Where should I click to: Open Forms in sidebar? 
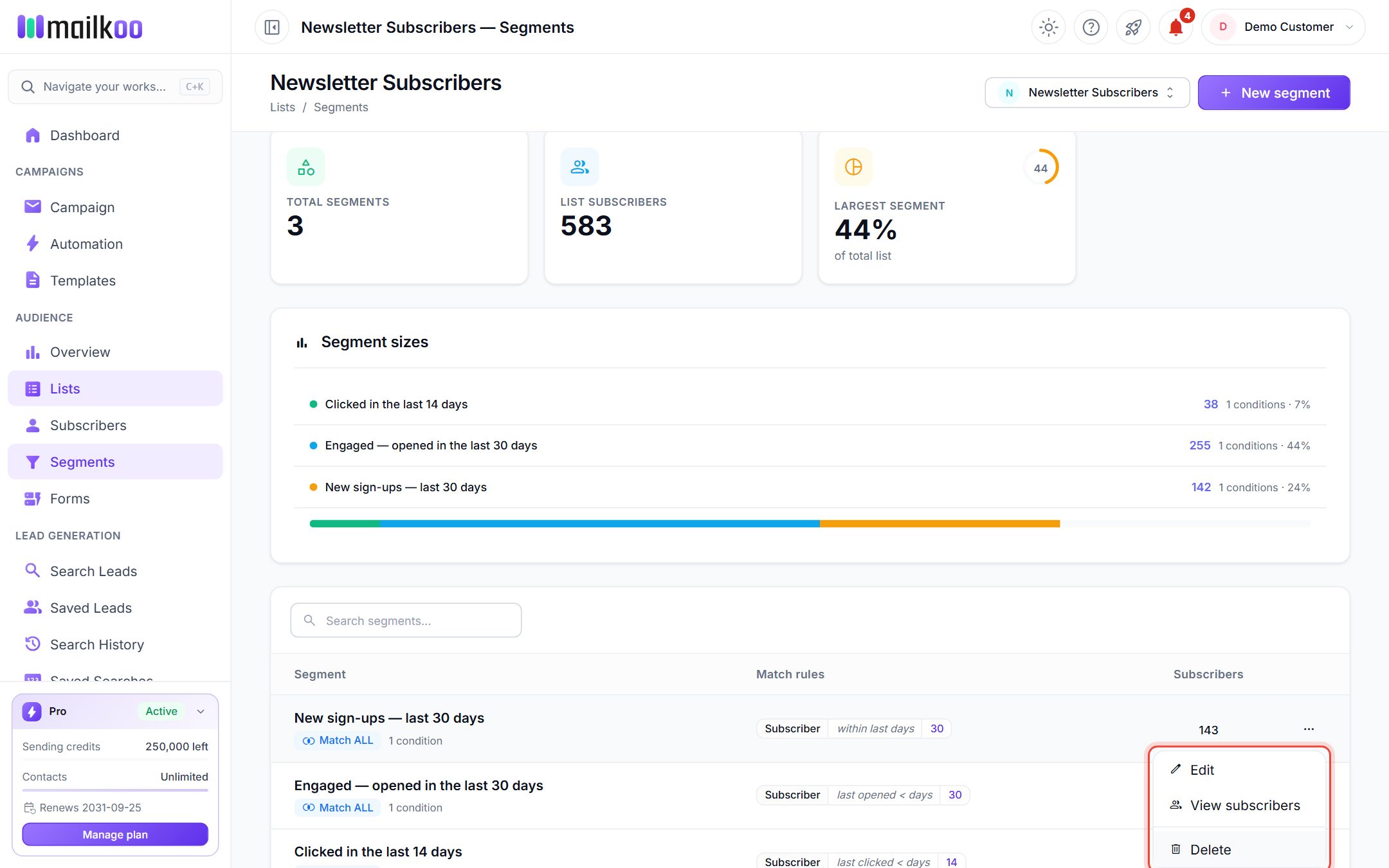(115, 498)
